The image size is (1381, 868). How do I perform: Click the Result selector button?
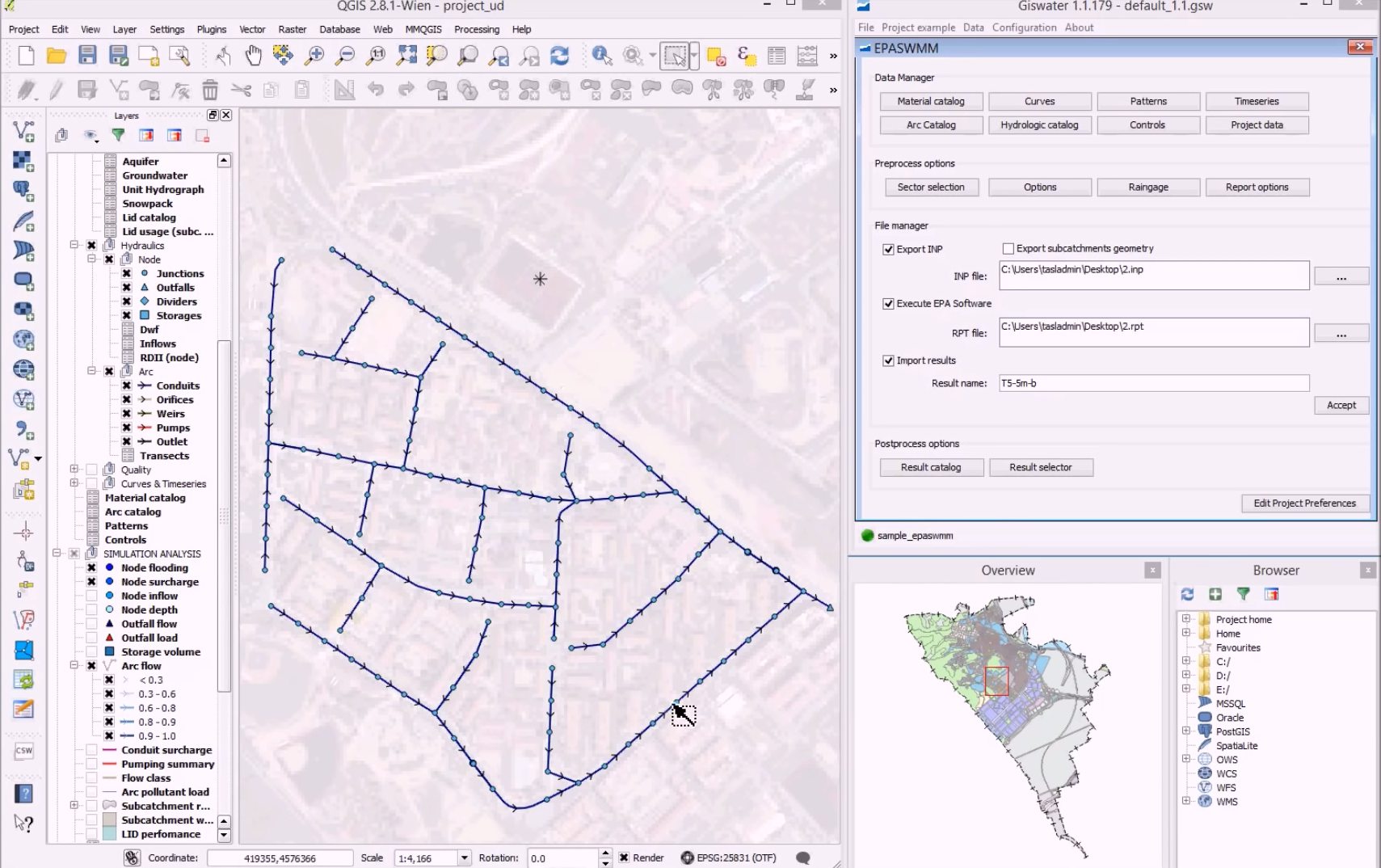(1041, 467)
